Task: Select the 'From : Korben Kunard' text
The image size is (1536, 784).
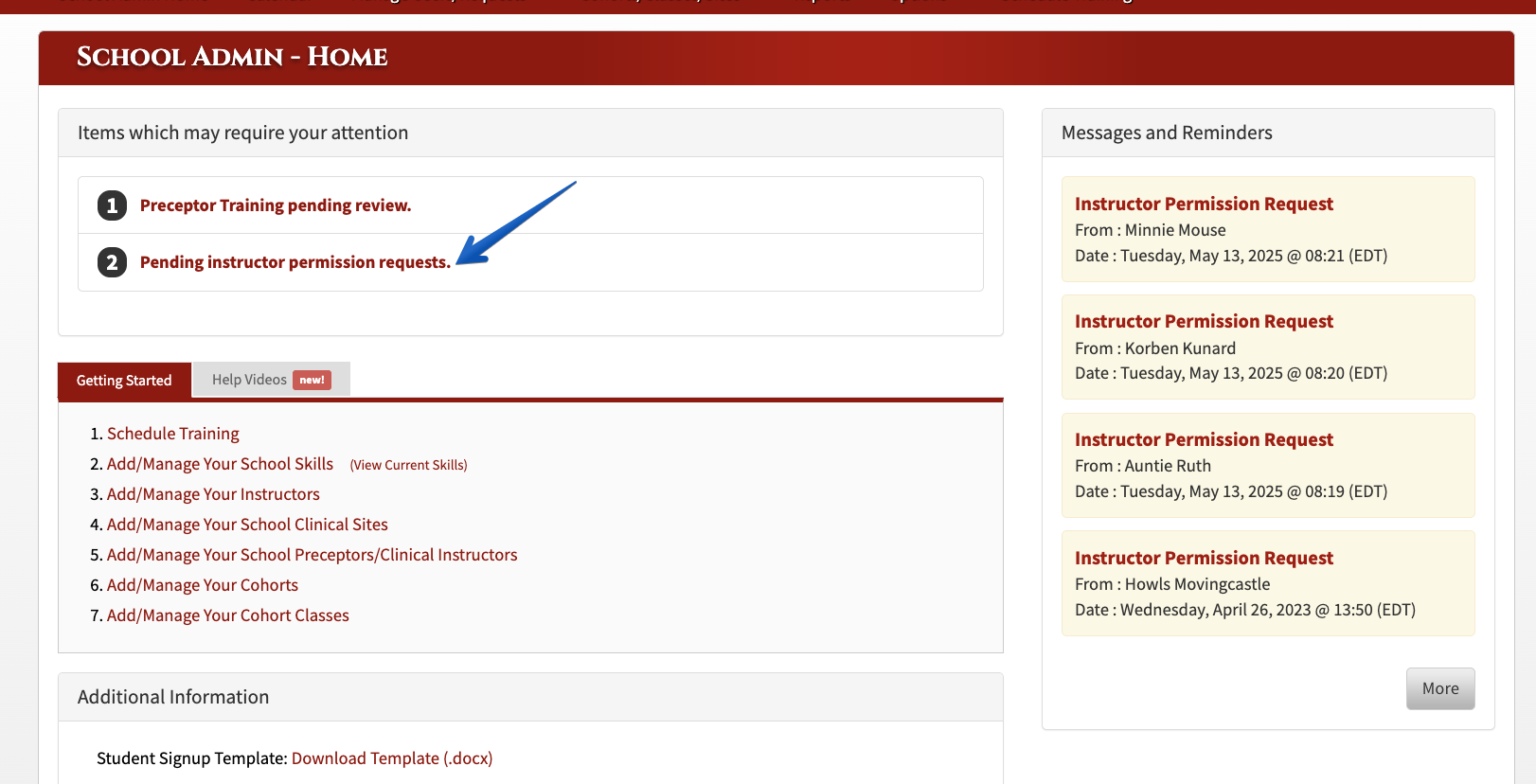Action: [x=1155, y=348]
